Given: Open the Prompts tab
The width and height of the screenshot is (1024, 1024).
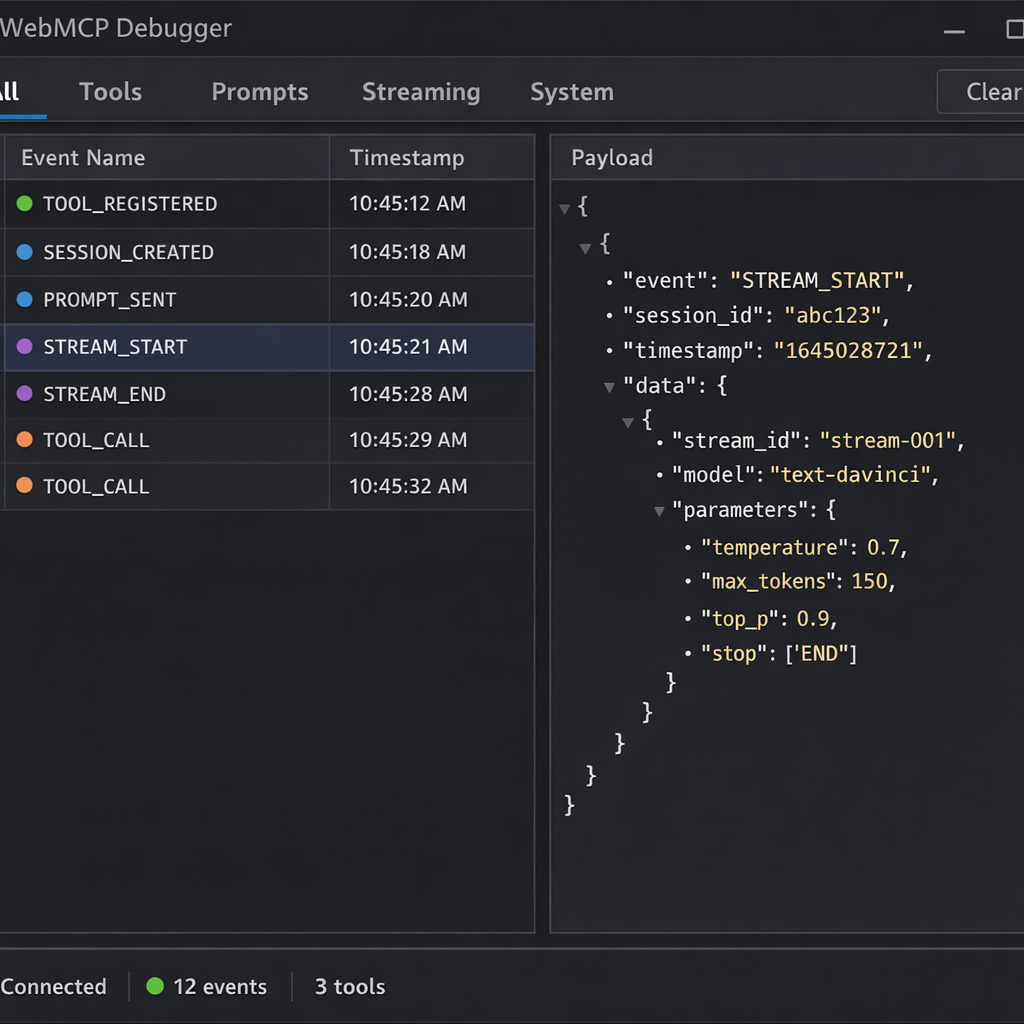Looking at the screenshot, I should click(259, 92).
